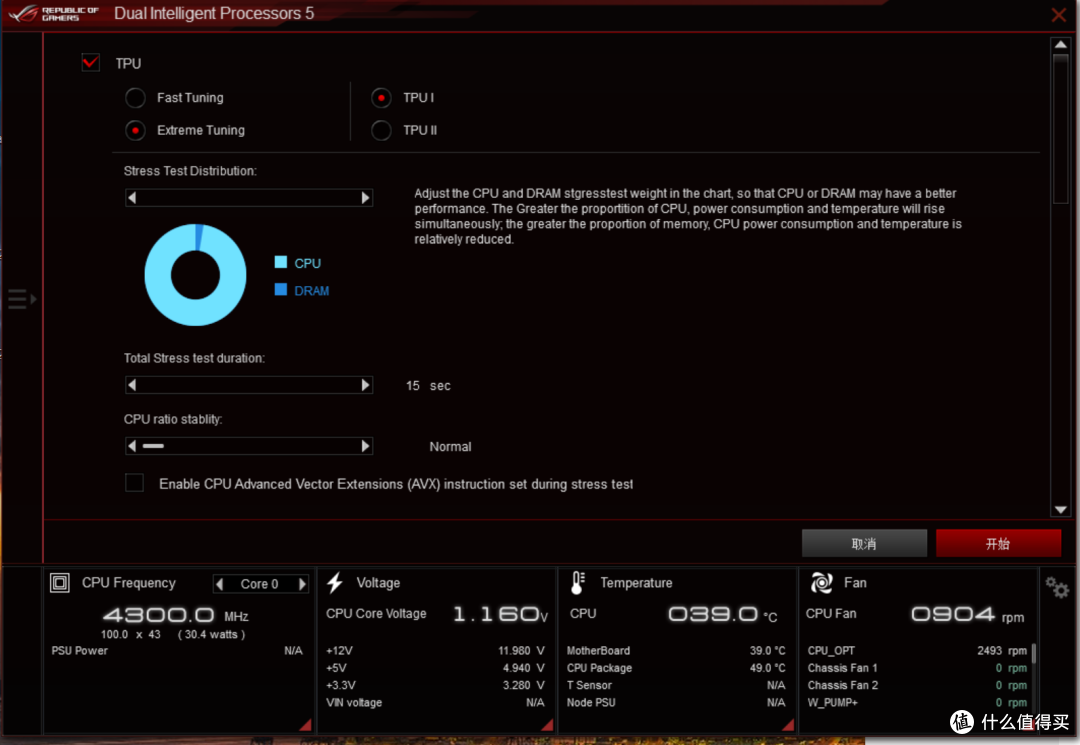Click the +12V voltage row
This screenshot has width=1080, height=745.
pyautogui.click(x=435, y=651)
